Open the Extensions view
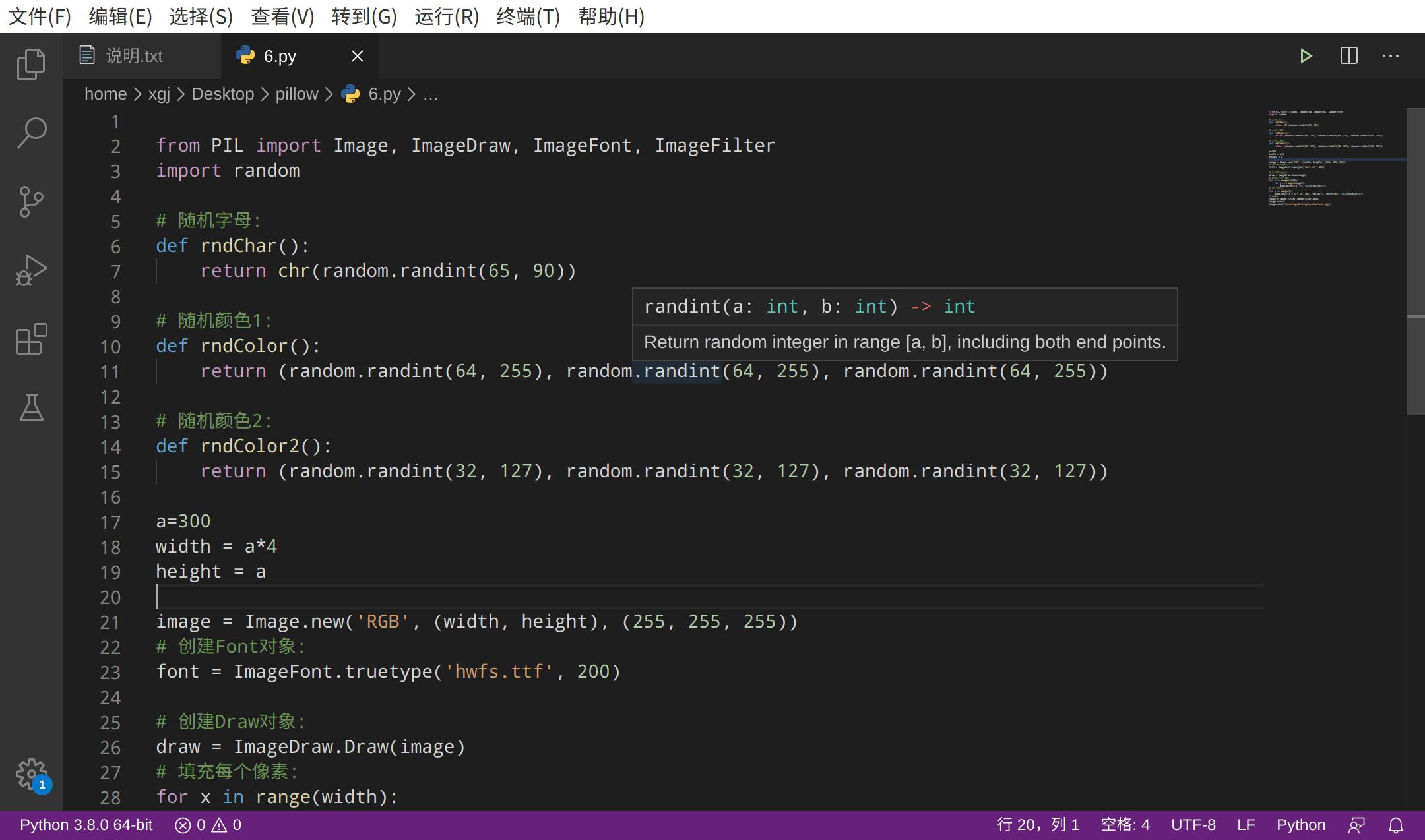 tap(31, 339)
